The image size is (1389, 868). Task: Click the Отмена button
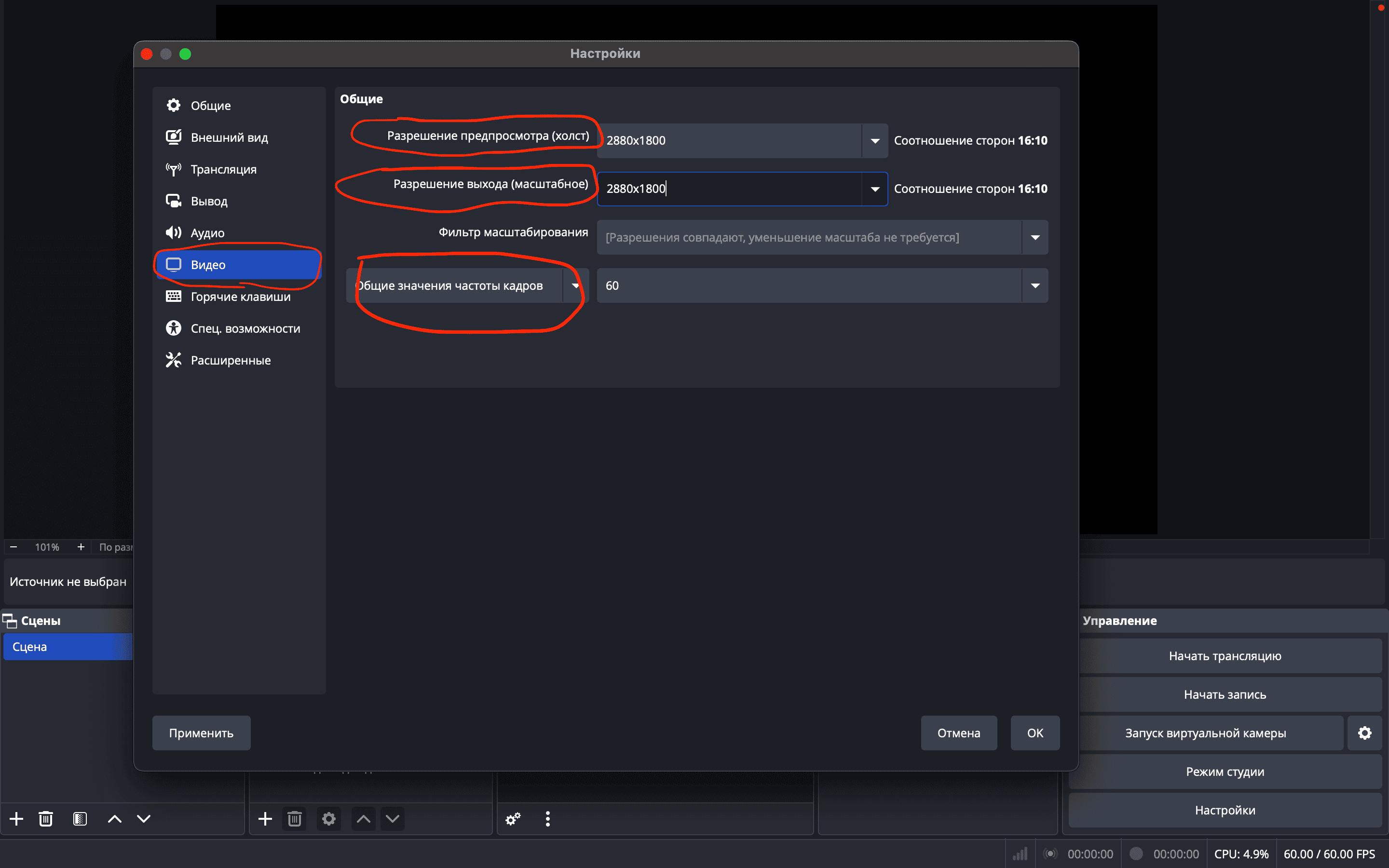tap(958, 733)
